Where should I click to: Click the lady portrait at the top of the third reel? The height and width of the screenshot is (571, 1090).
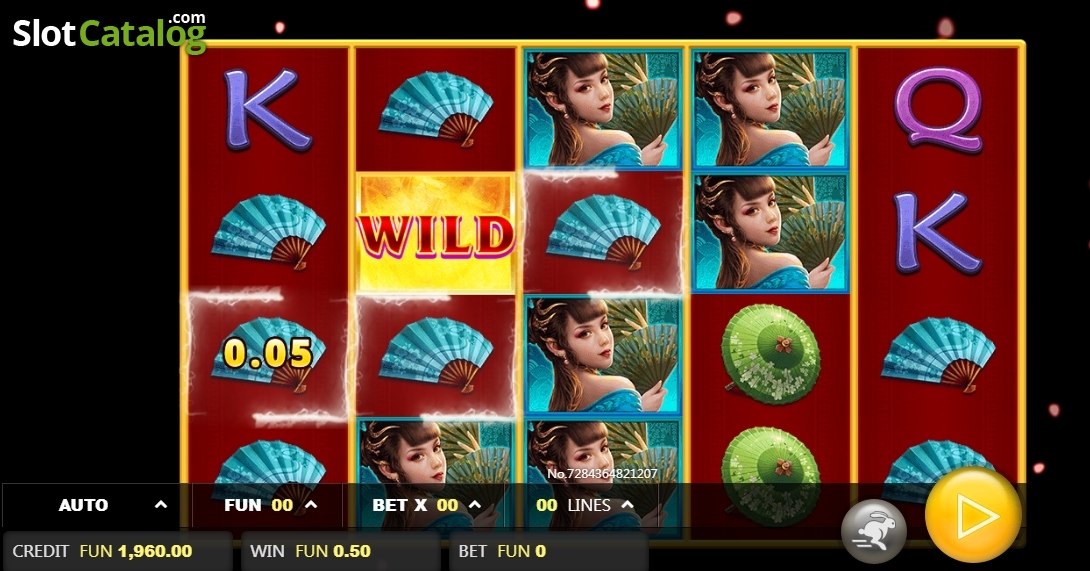(x=603, y=109)
